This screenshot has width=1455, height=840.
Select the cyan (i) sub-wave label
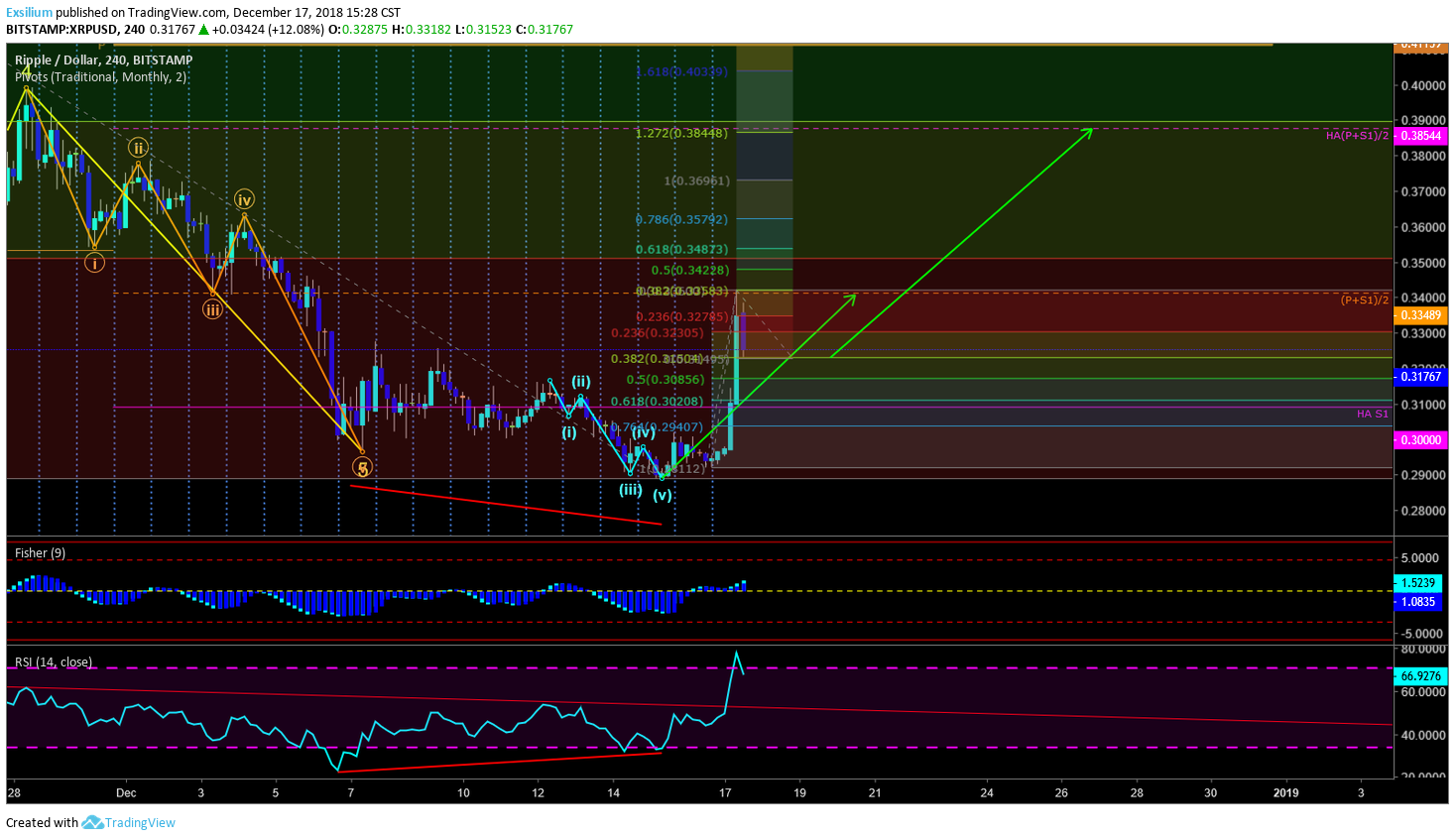click(569, 432)
